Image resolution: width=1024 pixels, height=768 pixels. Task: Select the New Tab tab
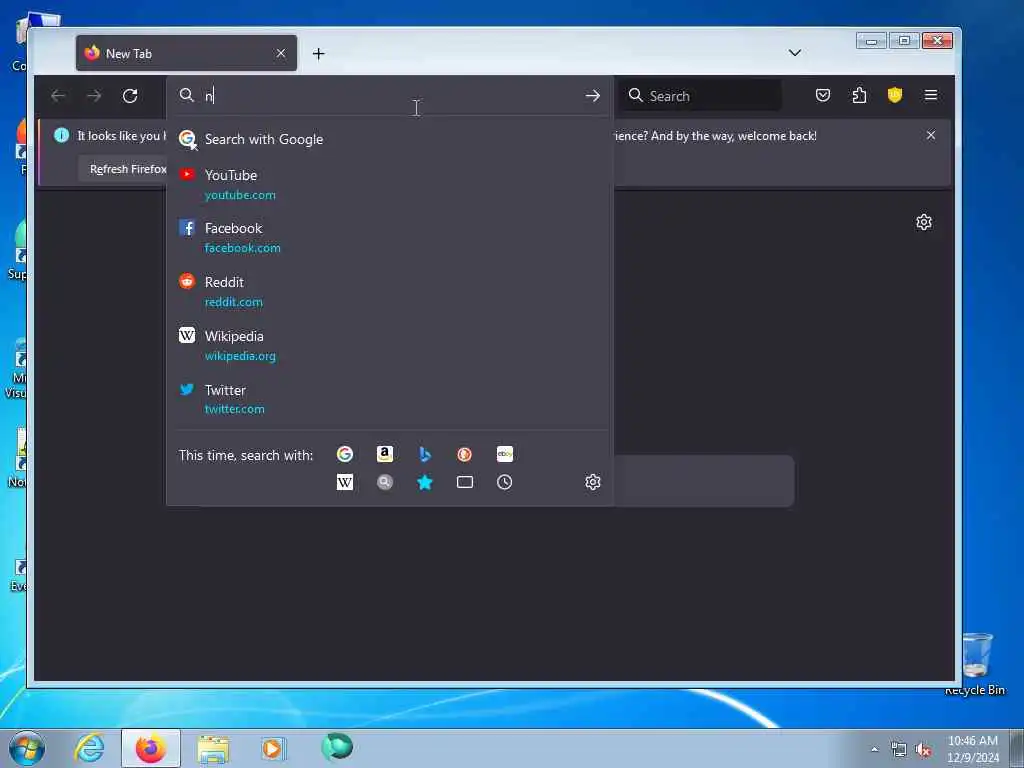click(186, 53)
